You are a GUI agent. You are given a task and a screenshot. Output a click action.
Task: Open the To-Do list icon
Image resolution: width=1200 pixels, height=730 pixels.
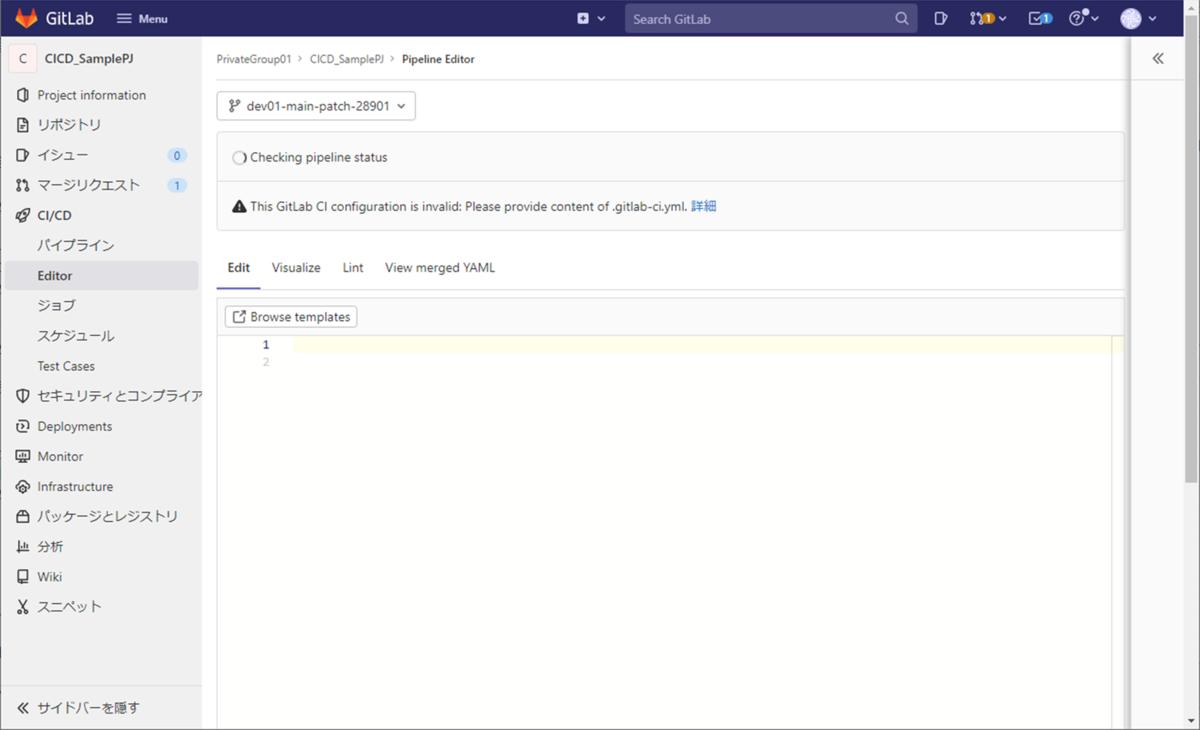click(1040, 18)
